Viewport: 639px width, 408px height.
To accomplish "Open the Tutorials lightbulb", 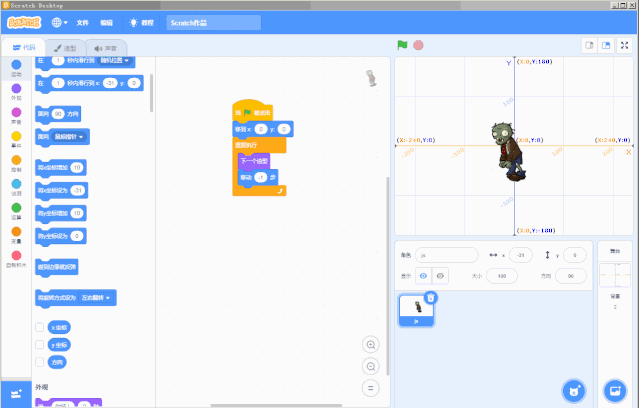I will click(141, 23).
